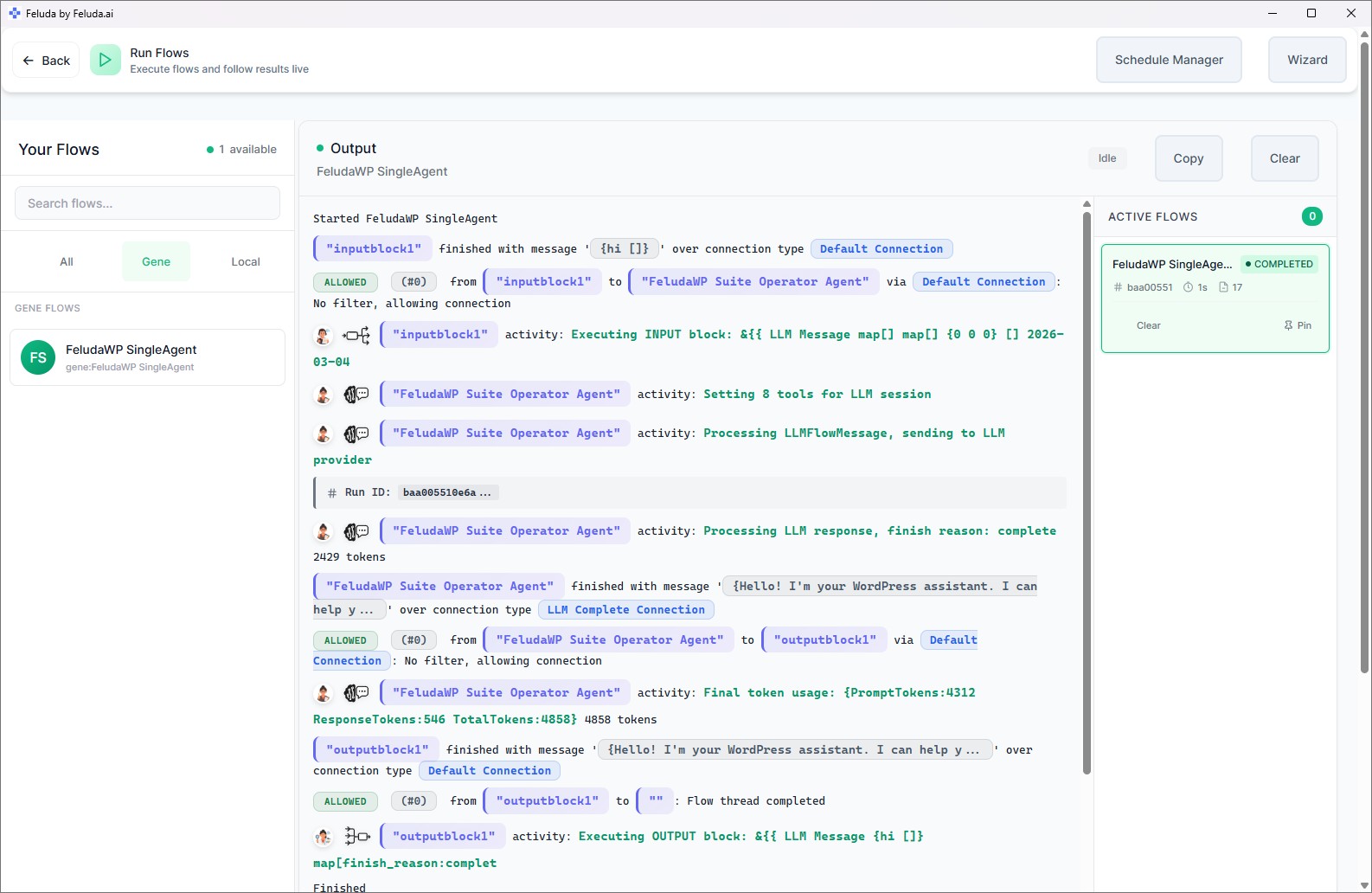Pin the FeludaWP SingleAgent active flow
Image resolution: width=1372 pixels, height=893 pixels.
click(1298, 325)
